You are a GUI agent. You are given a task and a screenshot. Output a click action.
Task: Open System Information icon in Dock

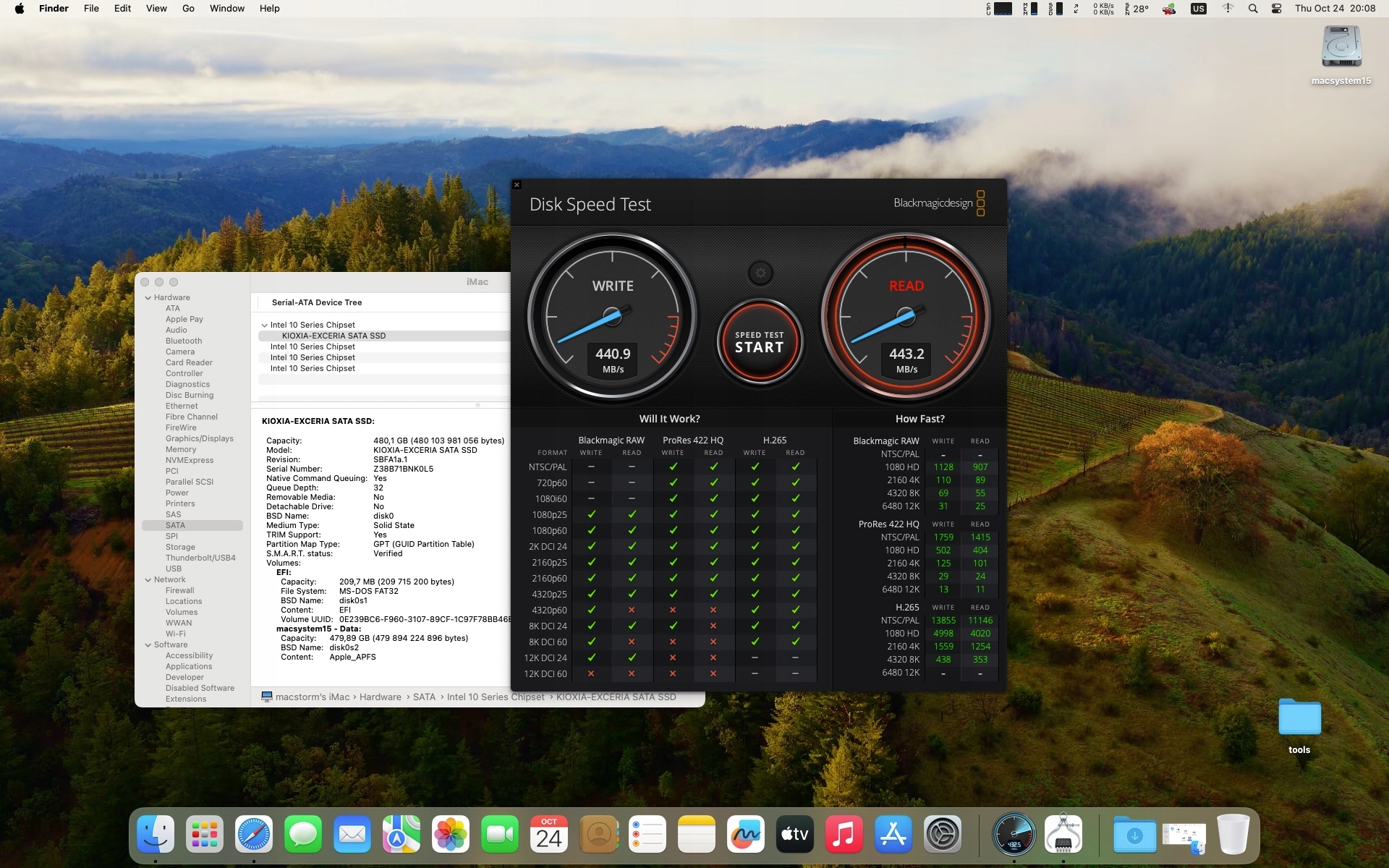[1063, 835]
